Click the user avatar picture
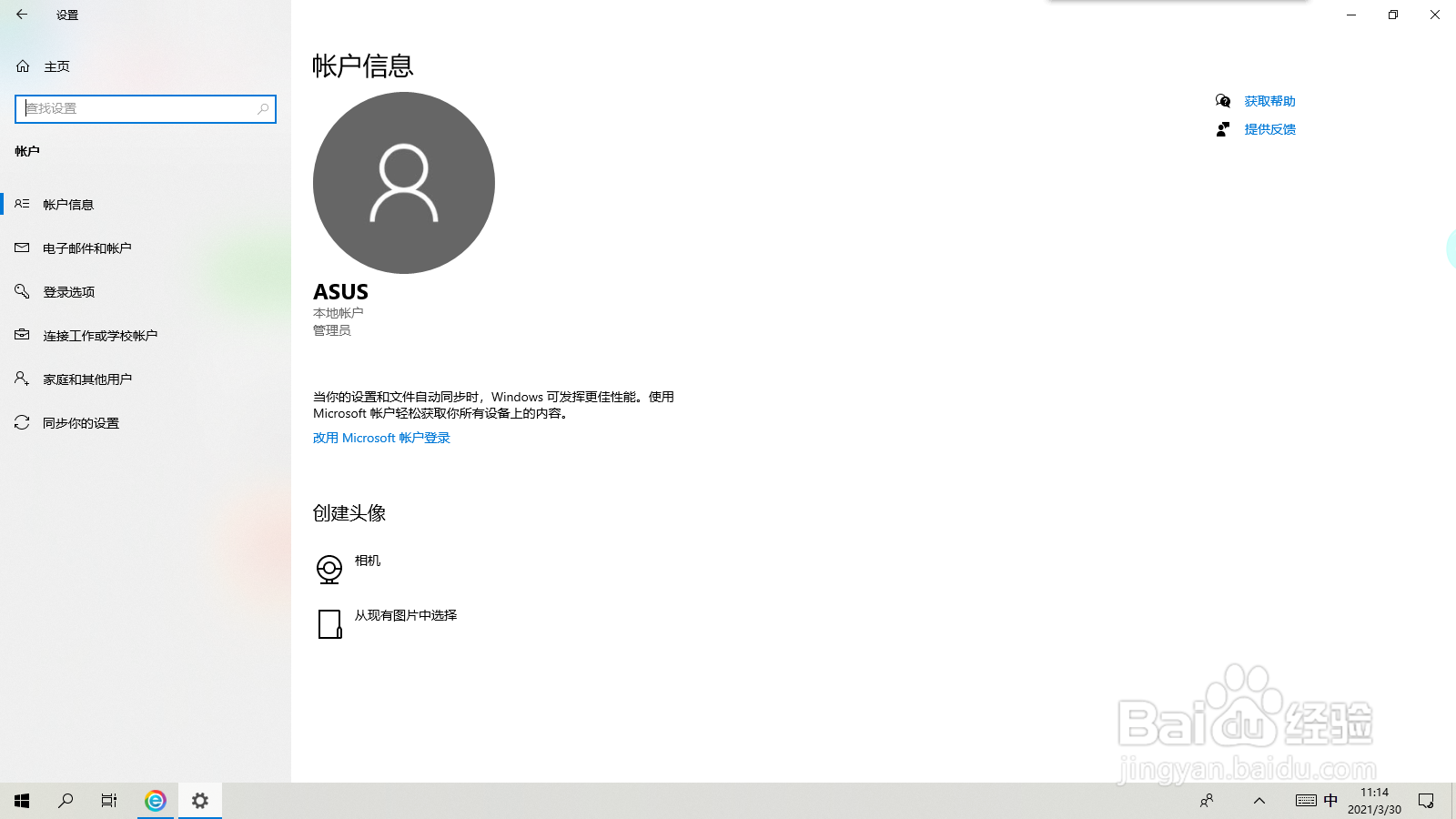This screenshot has height=819, width=1456. click(404, 183)
